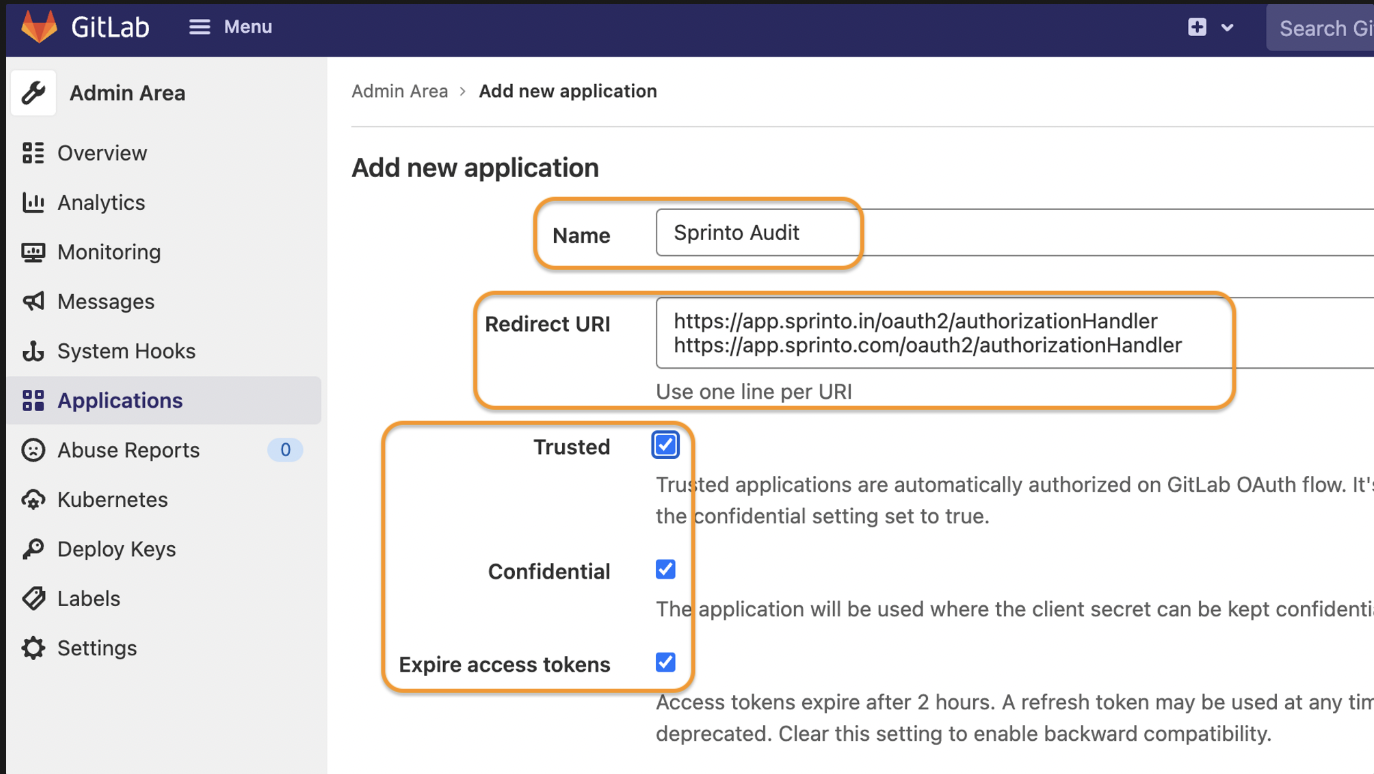Select Applications in the sidebar

pyautogui.click(x=120, y=401)
